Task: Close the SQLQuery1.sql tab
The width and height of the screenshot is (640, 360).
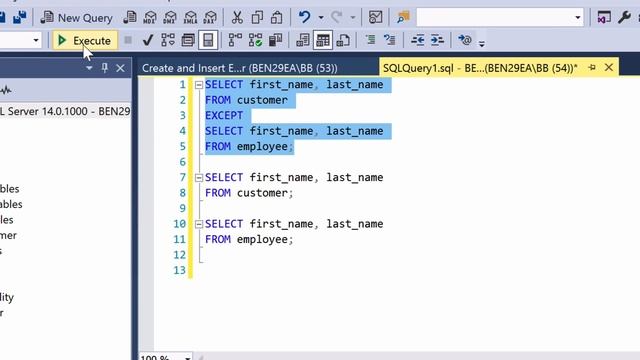Action: point(609,68)
